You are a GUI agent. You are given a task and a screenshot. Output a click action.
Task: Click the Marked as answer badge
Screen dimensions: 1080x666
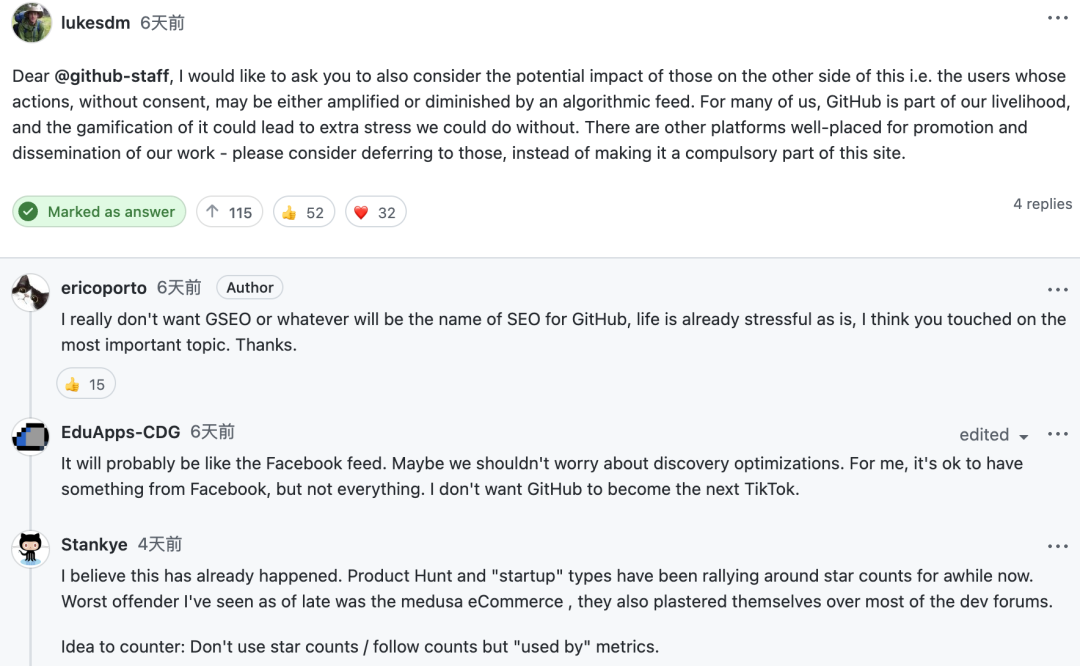(x=99, y=212)
